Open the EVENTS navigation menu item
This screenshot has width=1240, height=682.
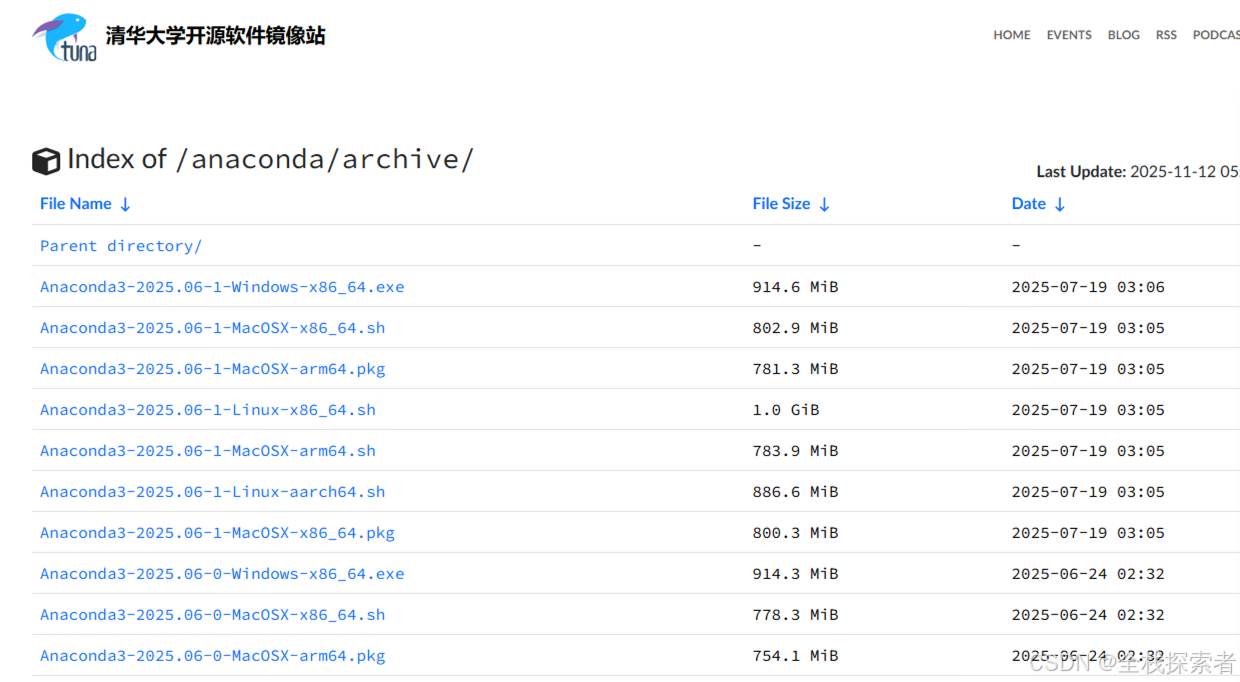click(x=1069, y=35)
